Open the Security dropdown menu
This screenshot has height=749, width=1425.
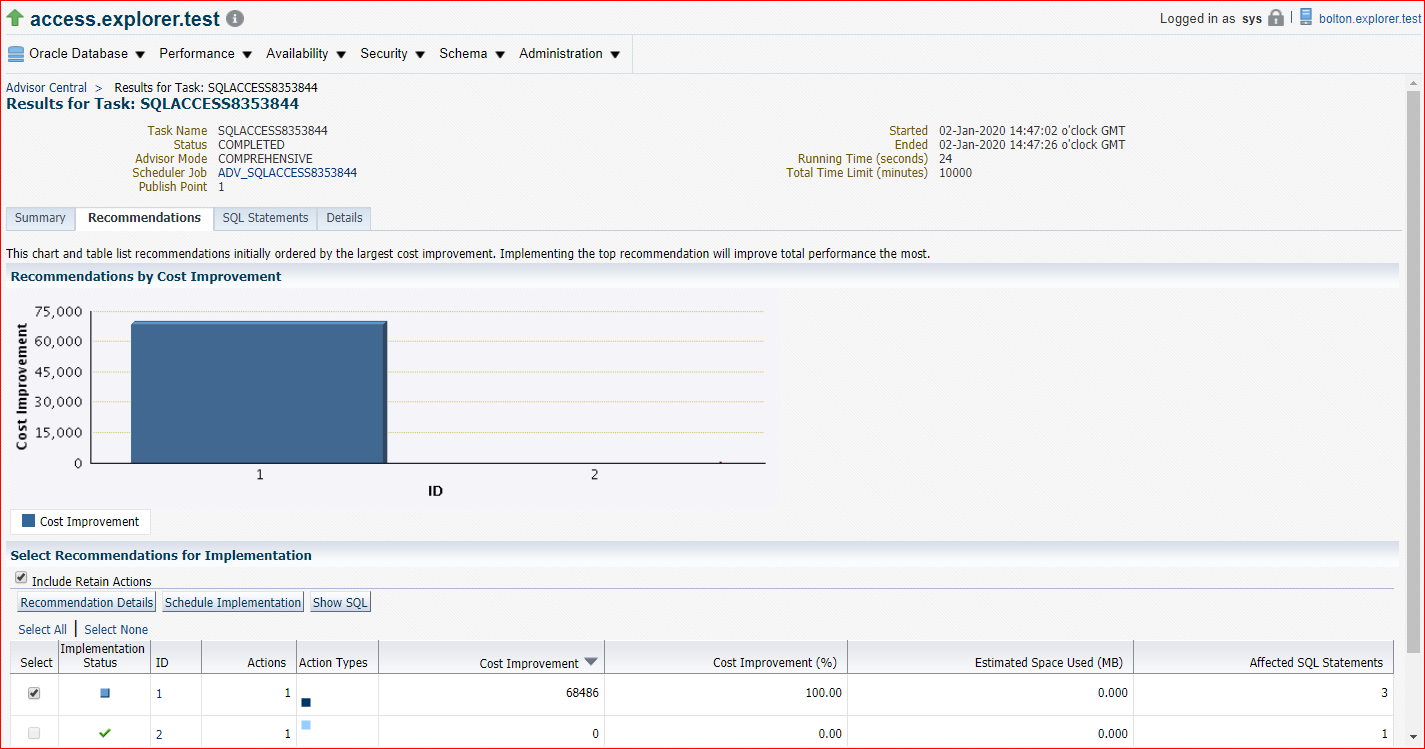coord(392,54)
